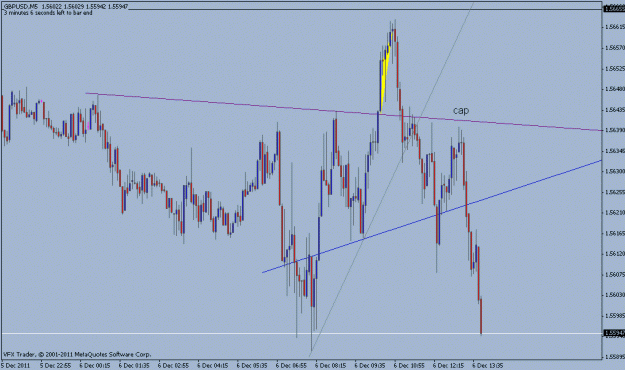This screenshot has width=625, height=370.
Task: Click the 1.56210 price axis label
Action: (614, 213)
